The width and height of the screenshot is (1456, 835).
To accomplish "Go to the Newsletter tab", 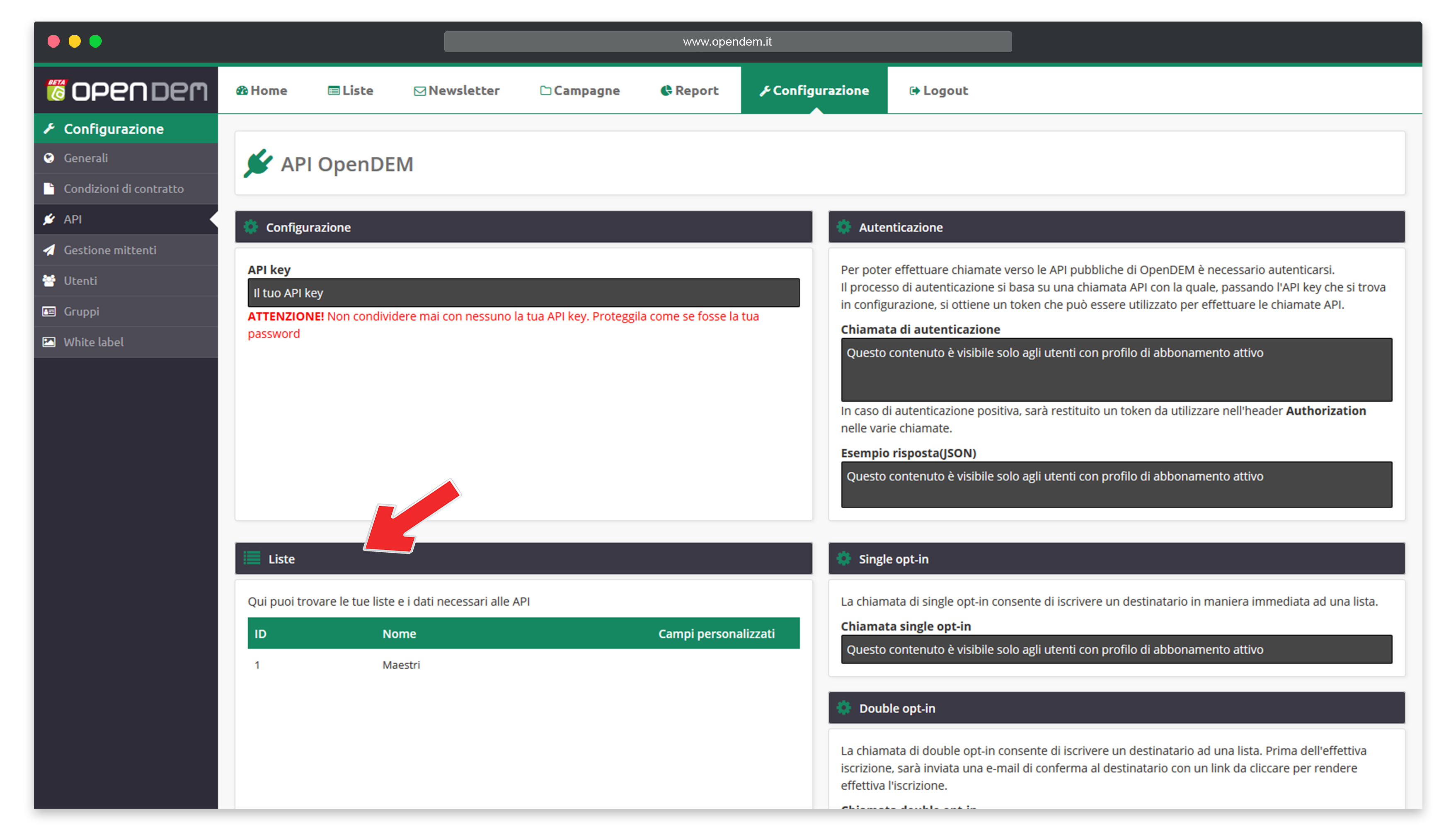I will point(457,91).
